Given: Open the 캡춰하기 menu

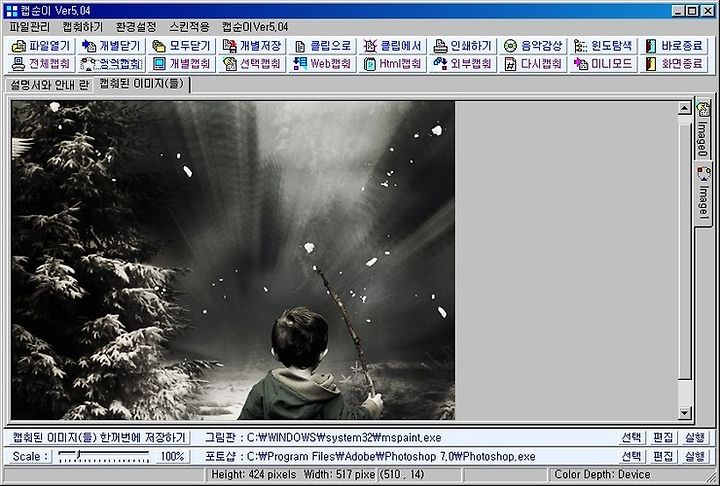Looking at the screenshot, I should [x=83, y=27].
